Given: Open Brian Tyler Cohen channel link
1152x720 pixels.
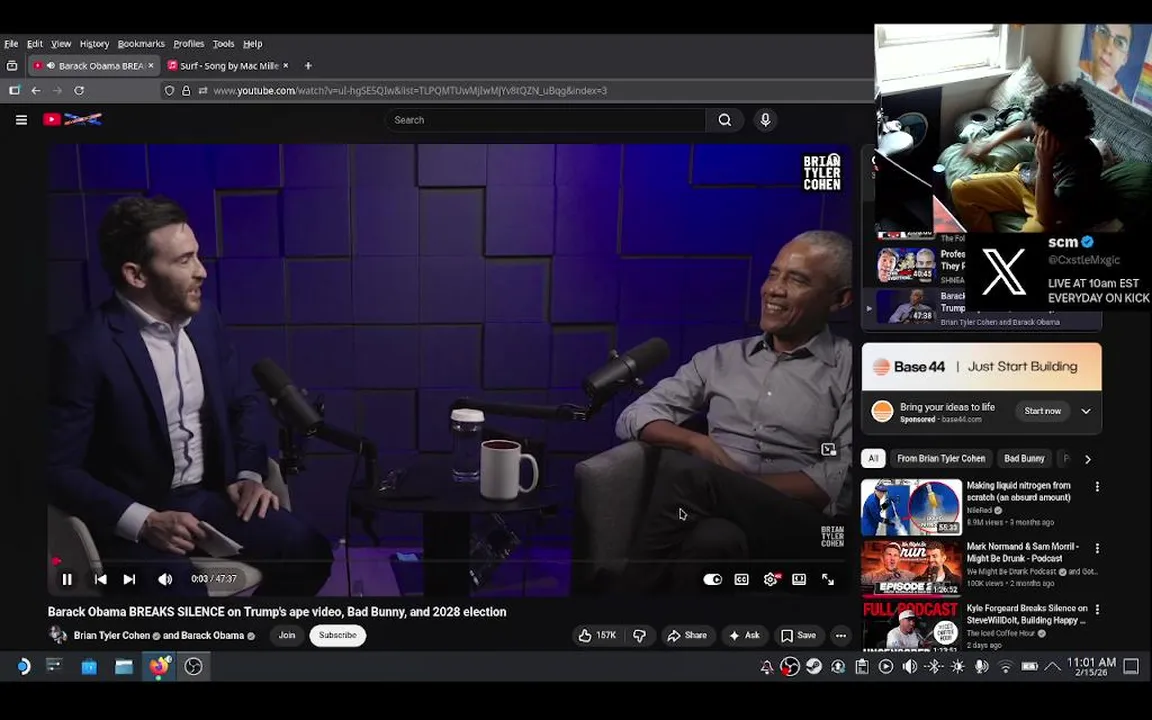Looking at the screenshot, I should coord(112,636).
